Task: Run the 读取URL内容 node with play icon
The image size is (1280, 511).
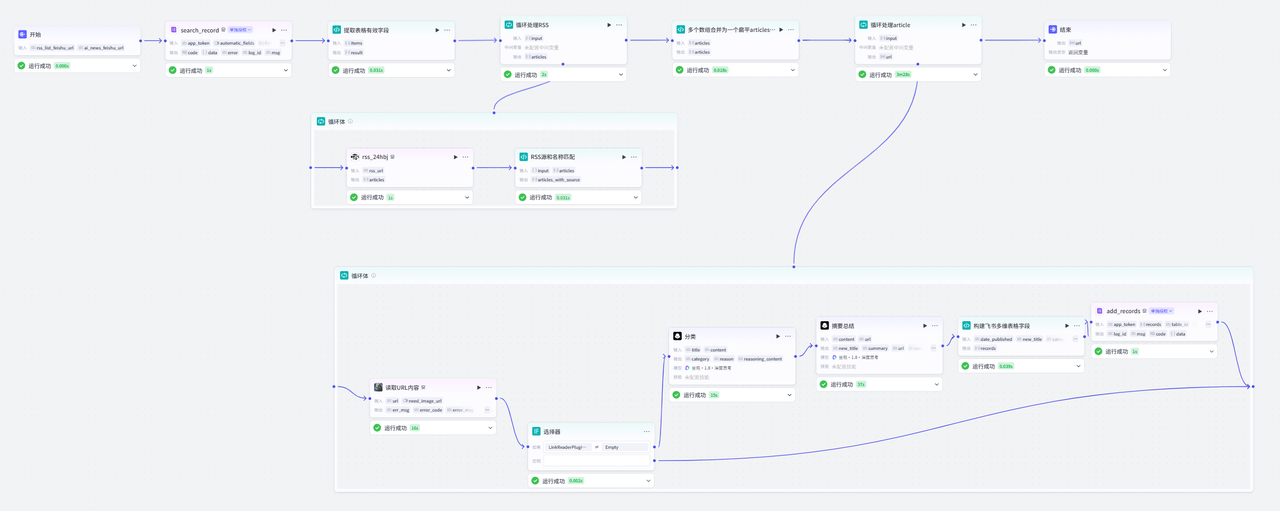Action: (x=478, y=387)
